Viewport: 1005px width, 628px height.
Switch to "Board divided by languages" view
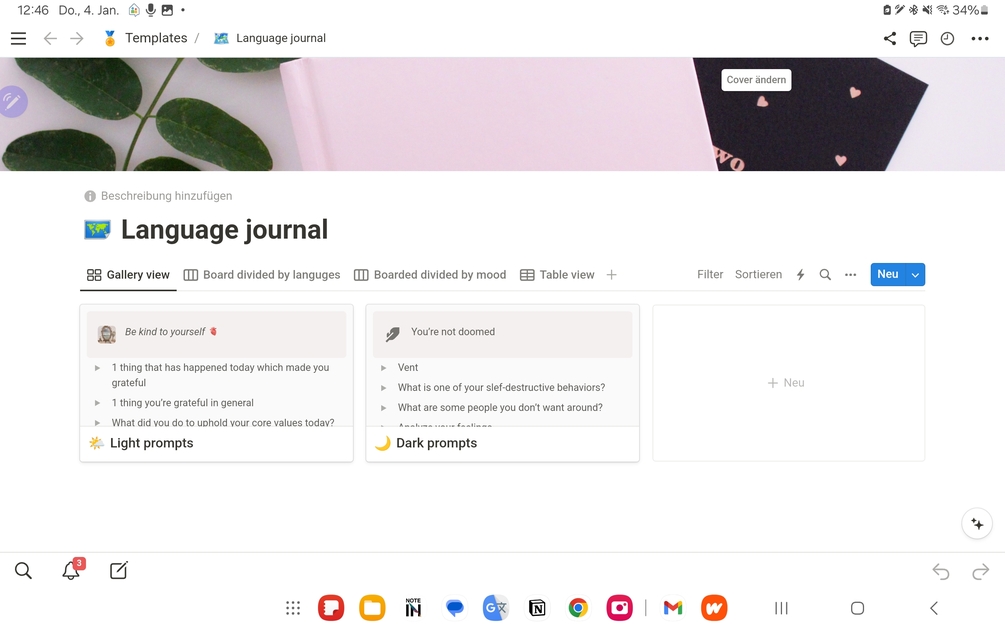[262, 274]
